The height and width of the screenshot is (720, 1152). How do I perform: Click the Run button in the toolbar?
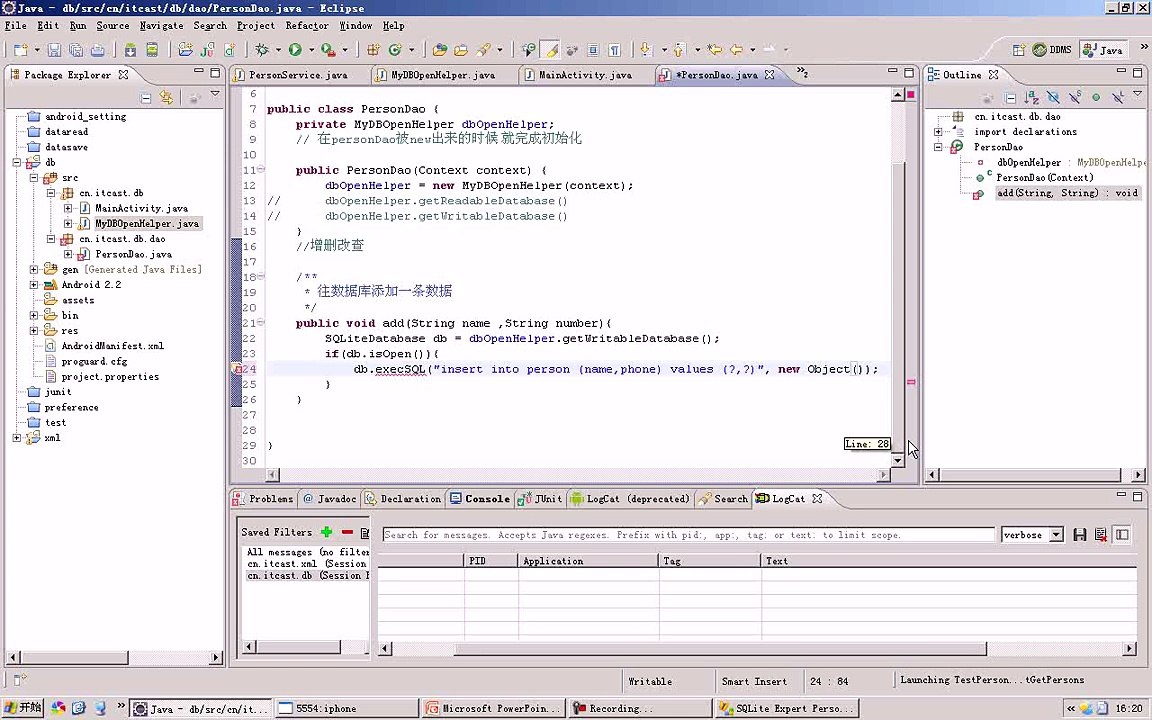click(295, 49)
